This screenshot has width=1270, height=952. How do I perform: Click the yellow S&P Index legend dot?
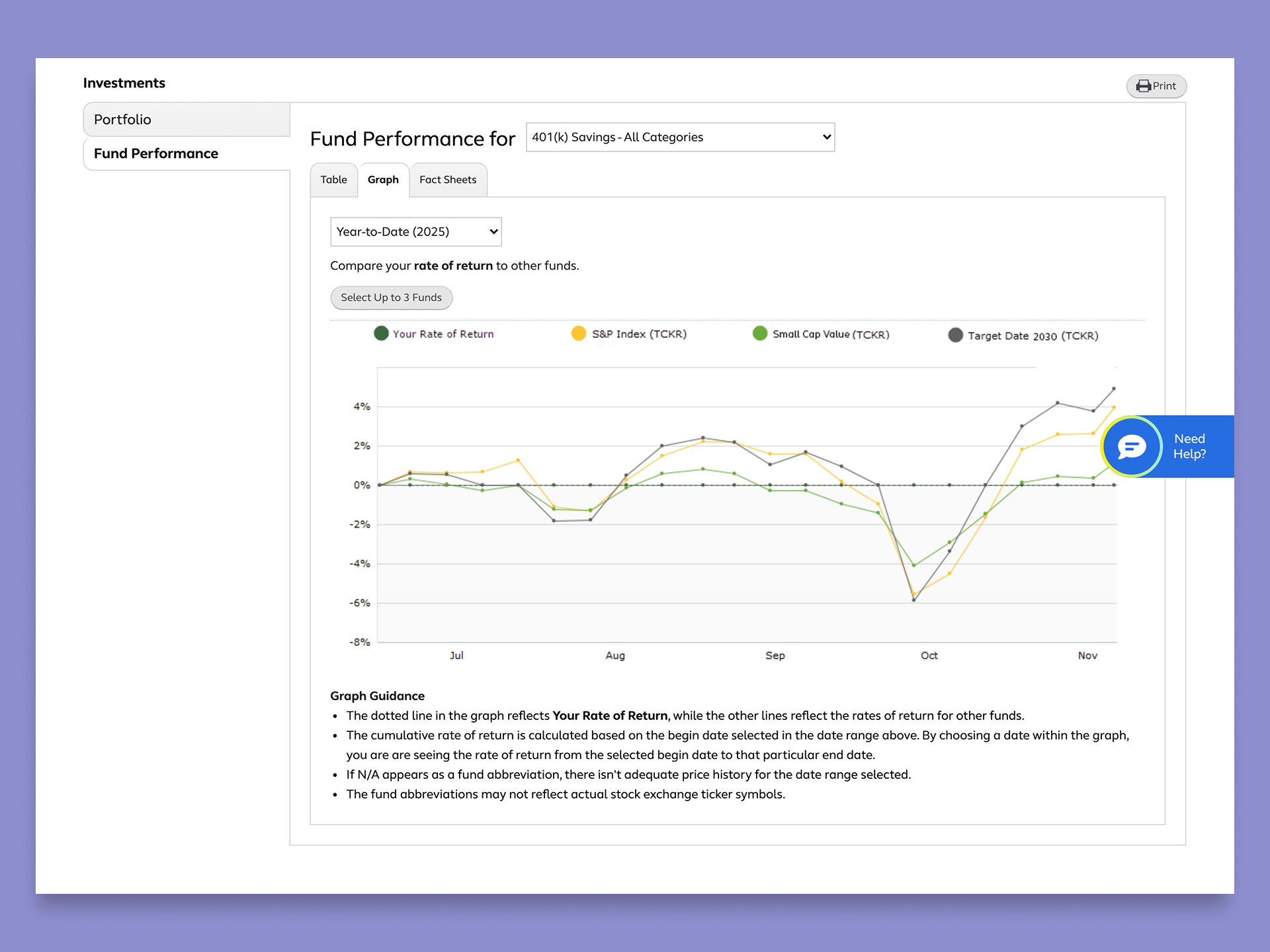(579, 333)
